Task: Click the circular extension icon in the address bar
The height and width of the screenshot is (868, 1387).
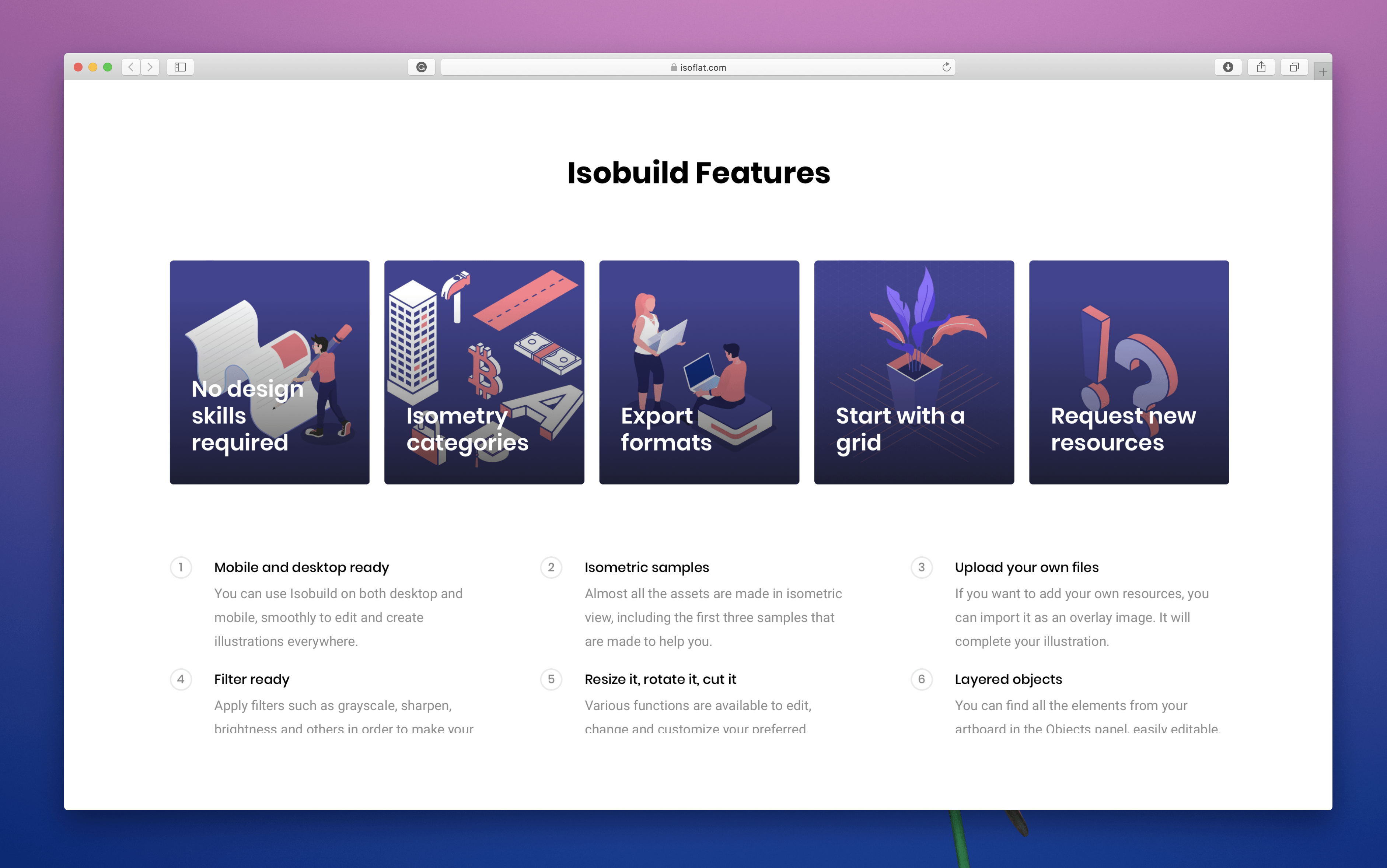Action: tap(422, 67)
